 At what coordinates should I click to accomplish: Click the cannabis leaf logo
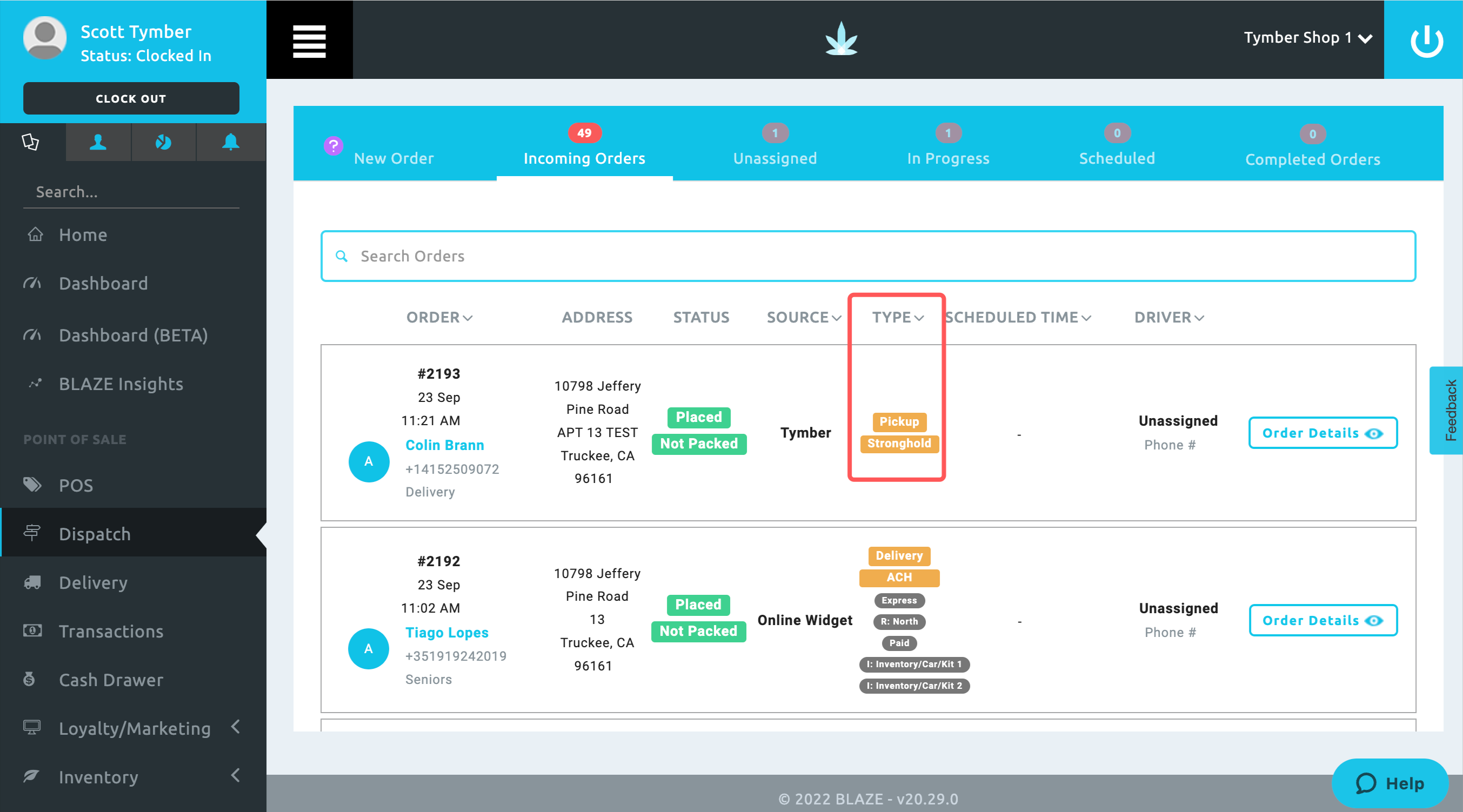tap(841, 39)
